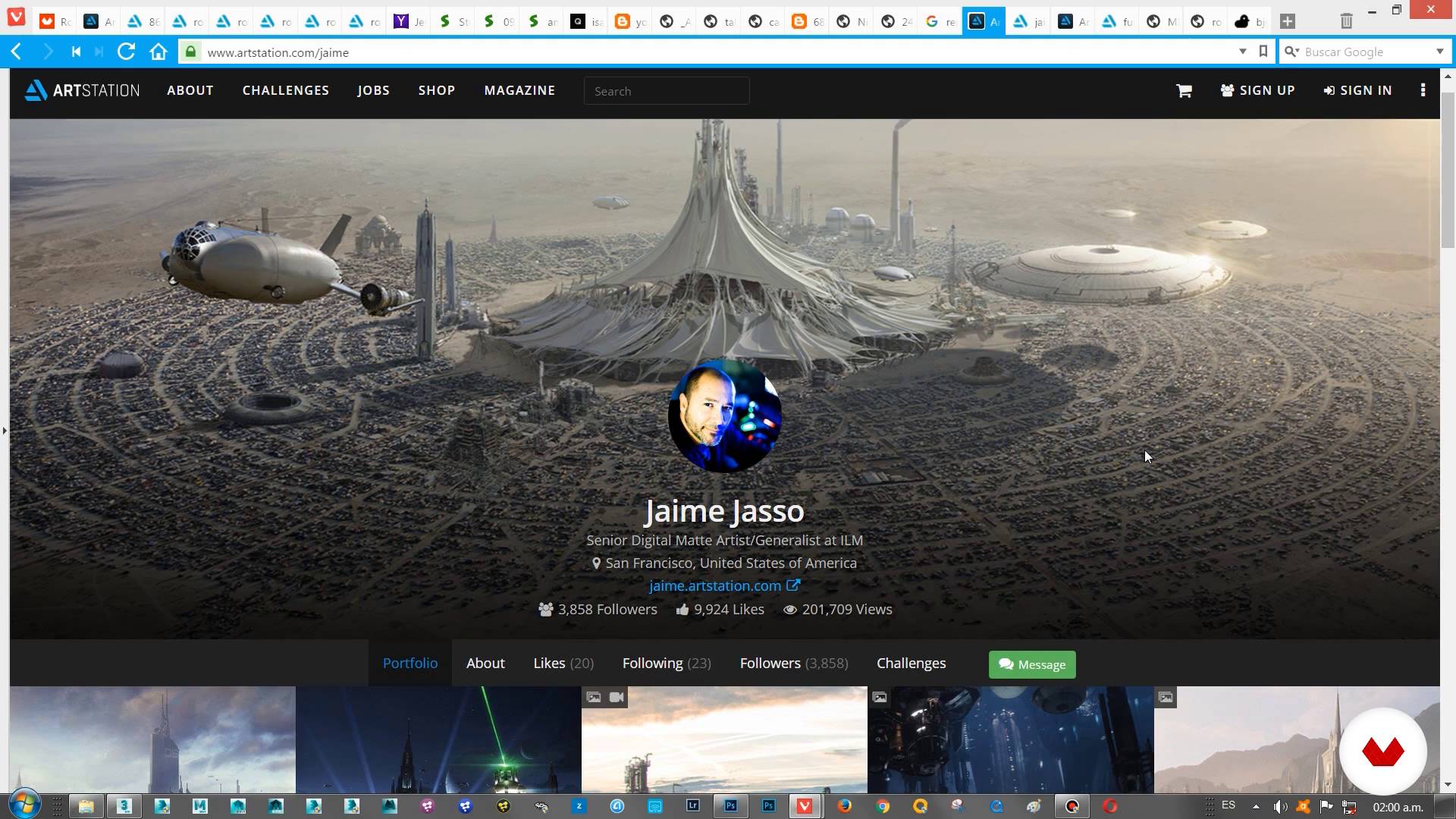Open the blue sci-fi interior thumbnail

click(1010, 739)
